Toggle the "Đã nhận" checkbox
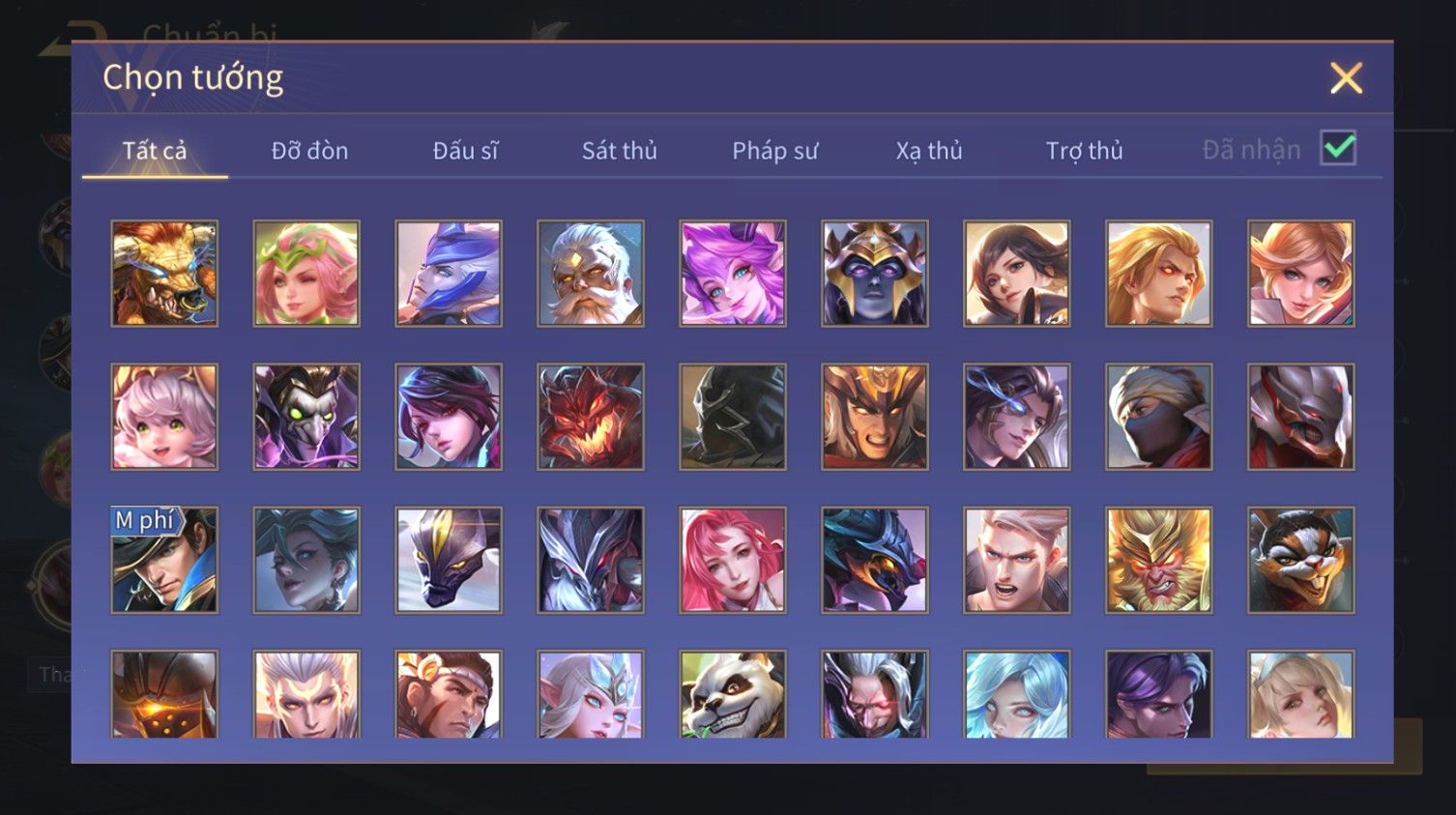This screenshot has width=1456, height=815. [x=1339, y=149]
